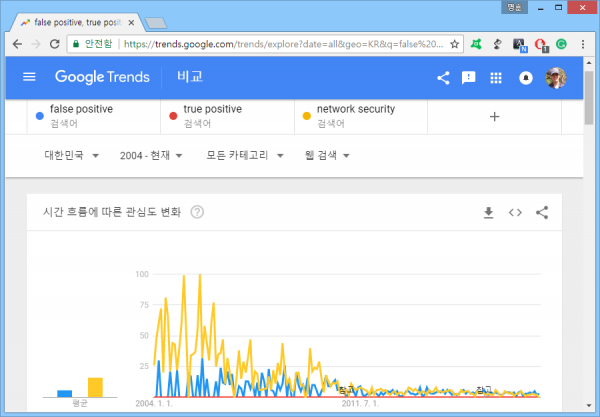Open the 대한민국 region dropdown
Image resolution: width=600 pixels, height=417 pixels.
(72, 155)
